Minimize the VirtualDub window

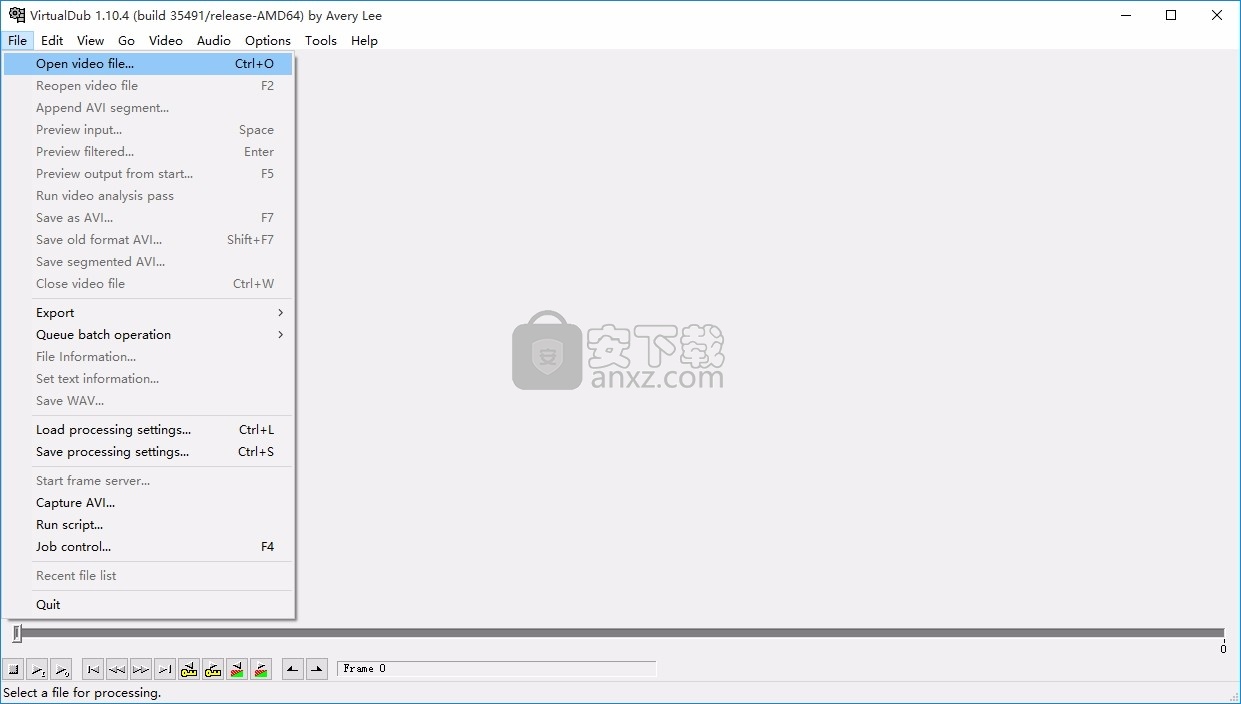[x=1125, y=15]
